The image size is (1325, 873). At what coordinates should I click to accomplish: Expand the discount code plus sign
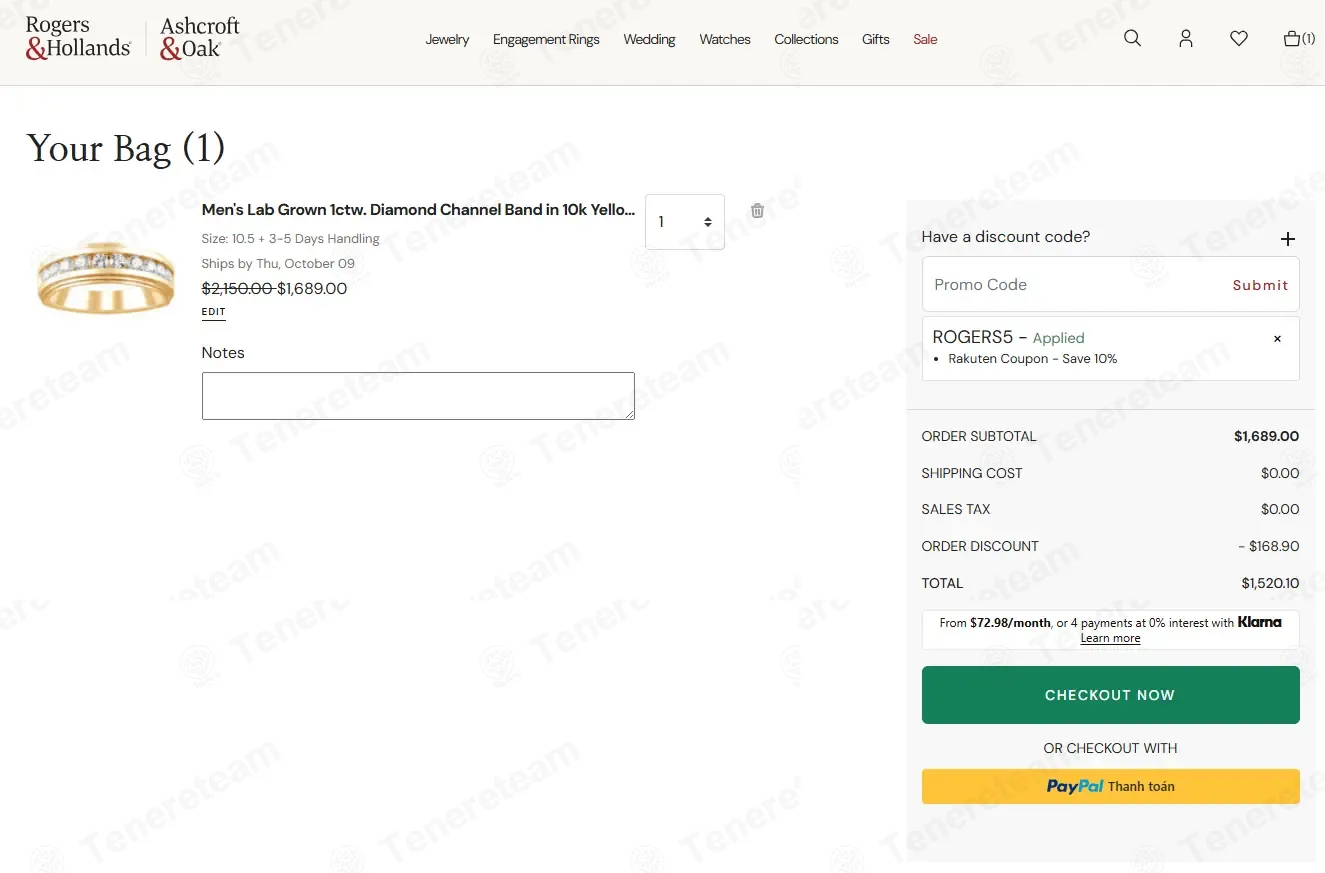click(1288, 239)
